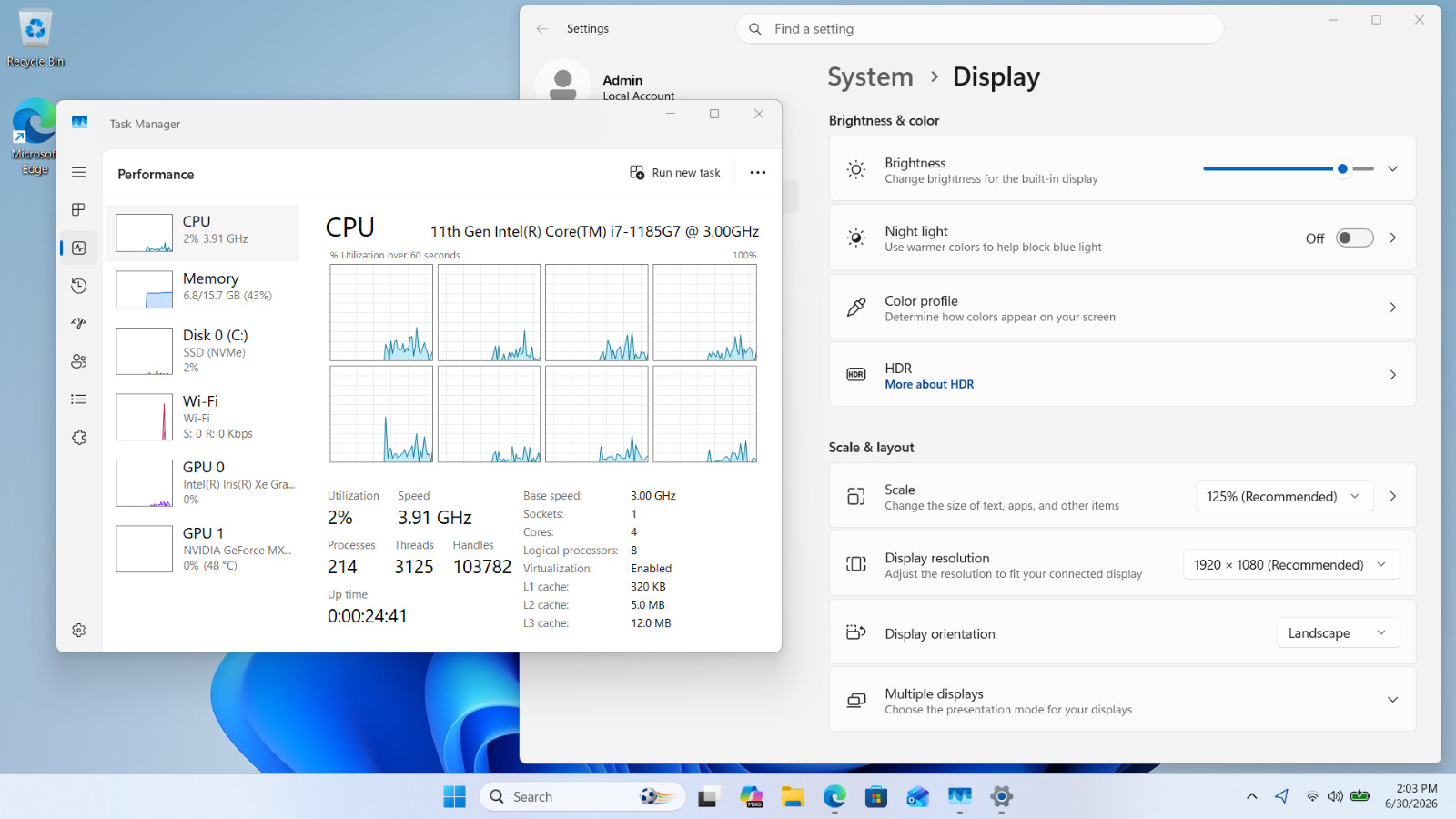
Task: Click More about HDR link
Action: (929, 385)
